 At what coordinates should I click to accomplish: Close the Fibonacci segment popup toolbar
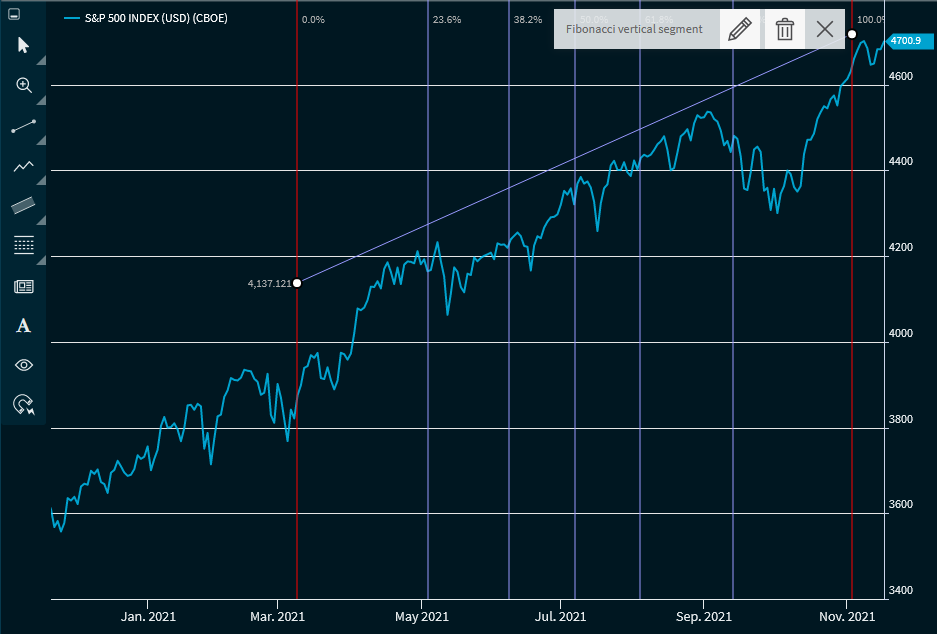pos(825,29)
